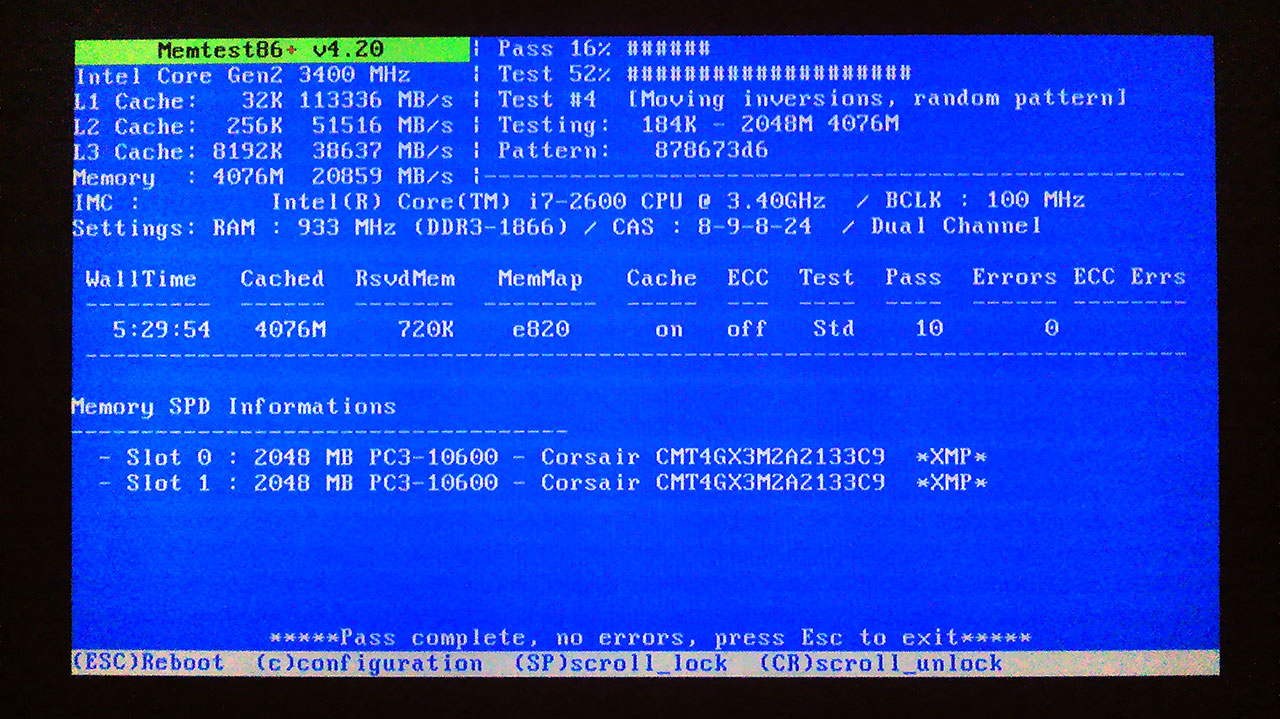Select the Pass 16% progress bar
The width and height of the screenshot is (1280, 719).
(604, 49)
